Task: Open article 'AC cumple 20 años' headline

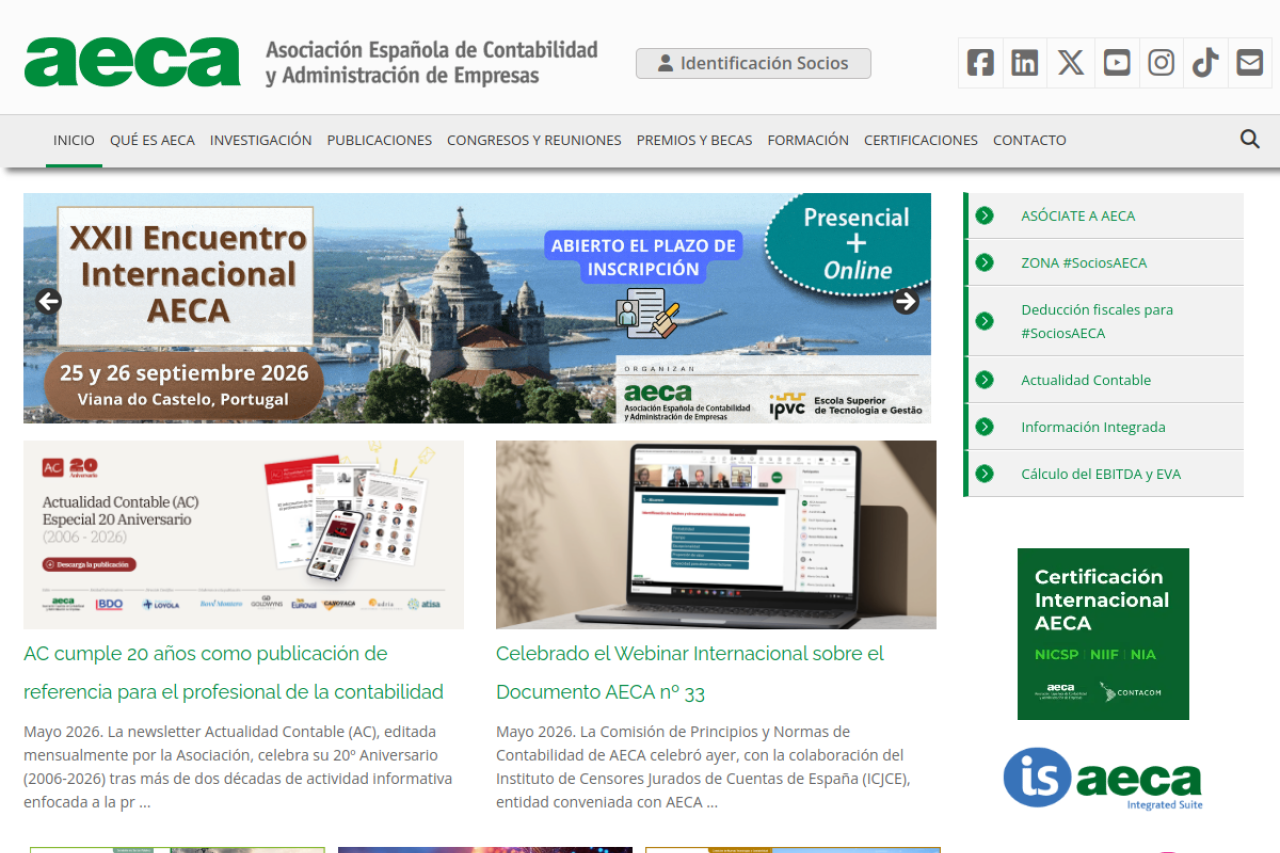Action: [233, 672]
